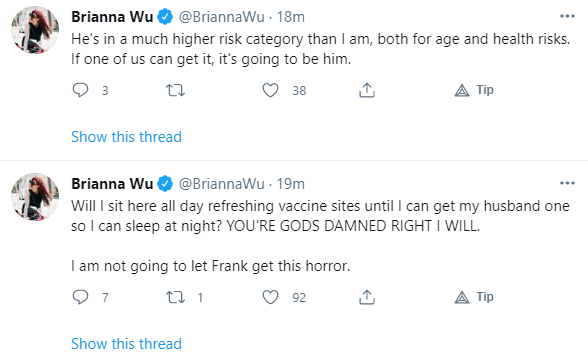Open the 18m timestamp link
The image size is (588, 363).
coord(290,17)
